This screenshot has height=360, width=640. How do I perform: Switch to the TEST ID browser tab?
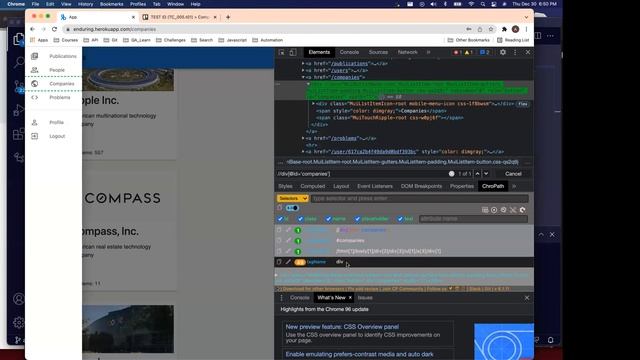179,17
